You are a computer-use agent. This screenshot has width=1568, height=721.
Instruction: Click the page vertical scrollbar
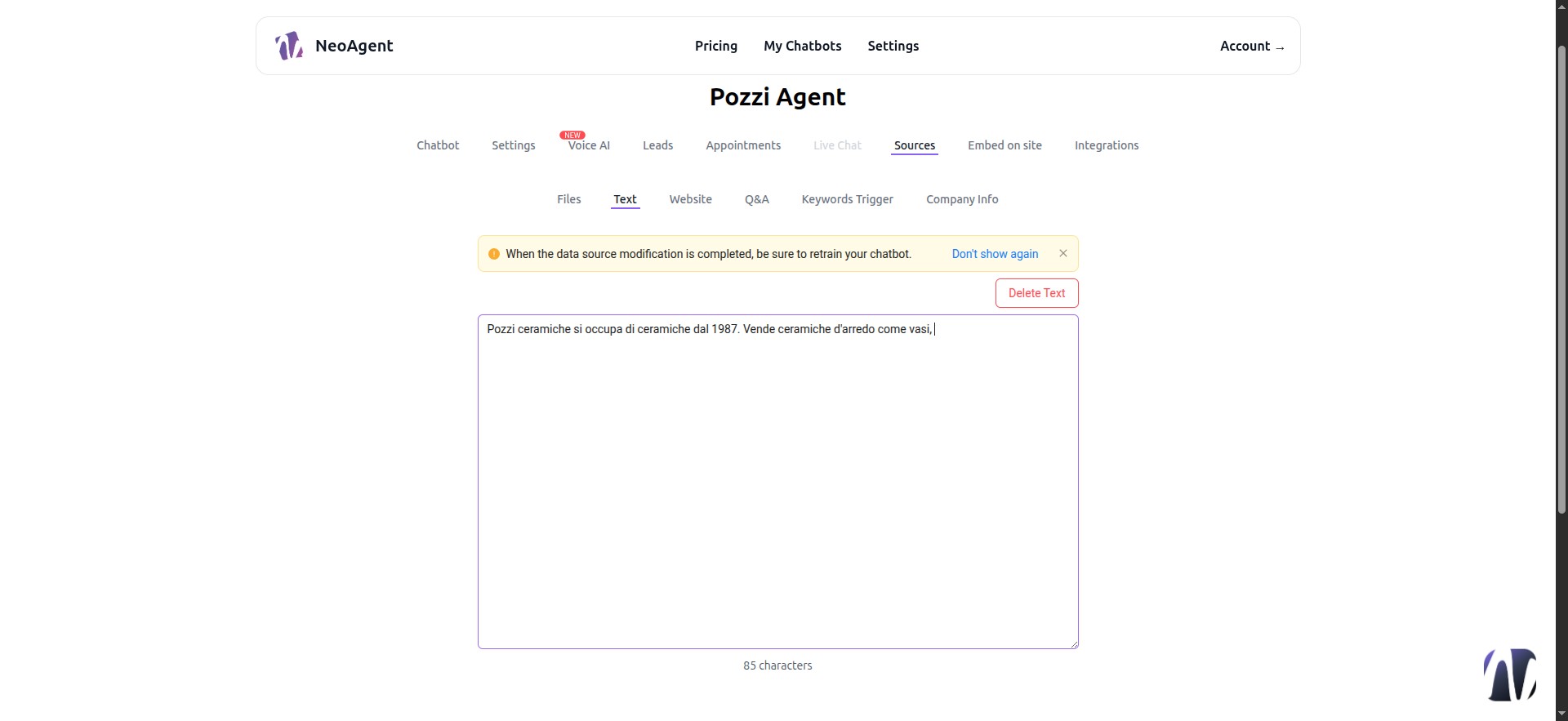(x=1561, y=278)
